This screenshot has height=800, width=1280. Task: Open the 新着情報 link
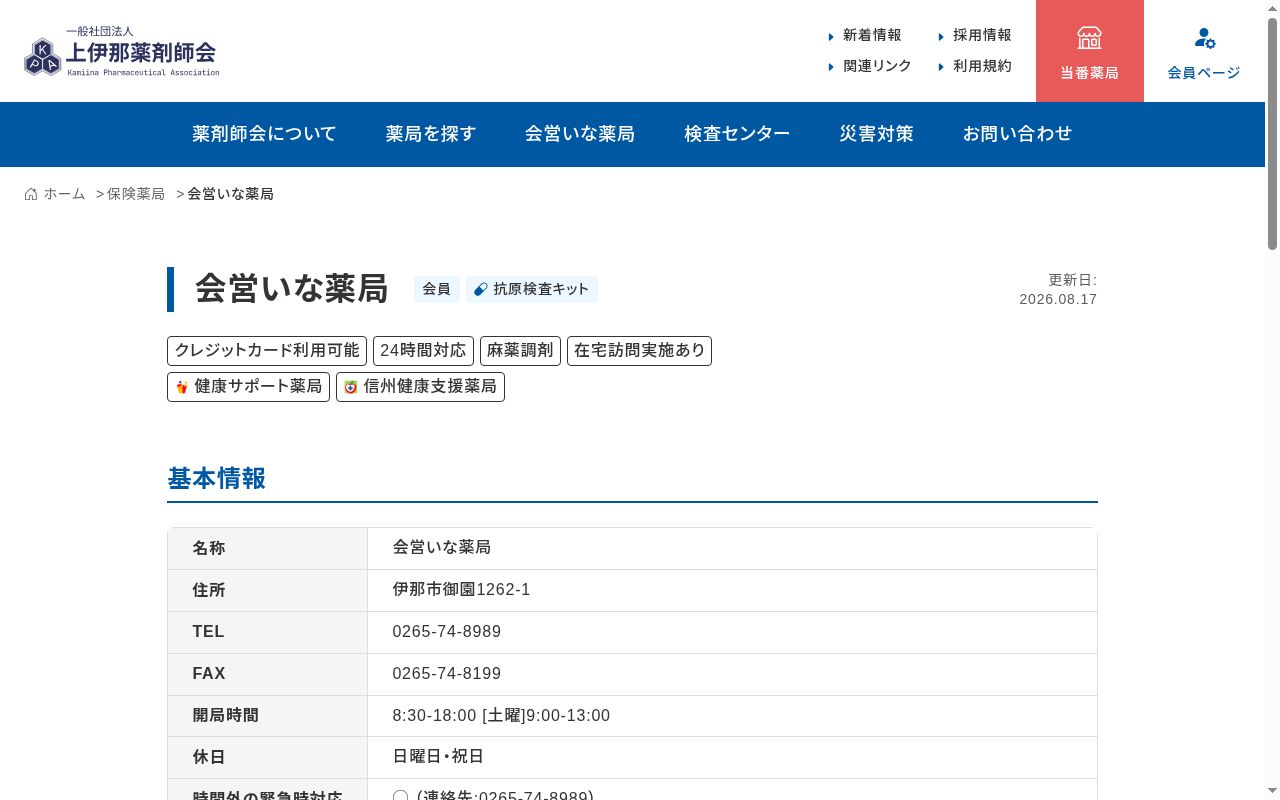(872, 35)
